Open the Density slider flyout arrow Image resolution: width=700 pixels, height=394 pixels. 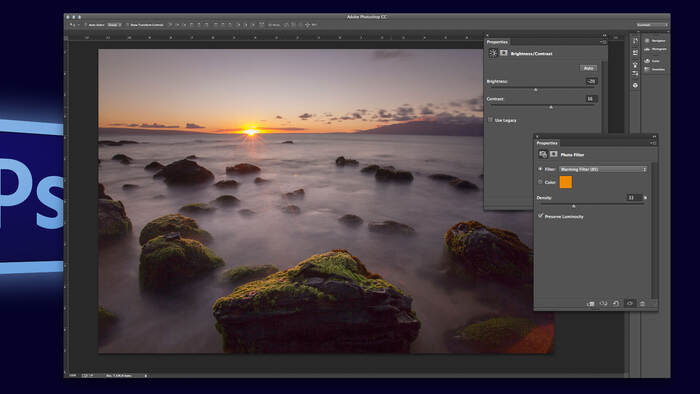(645, 197)
